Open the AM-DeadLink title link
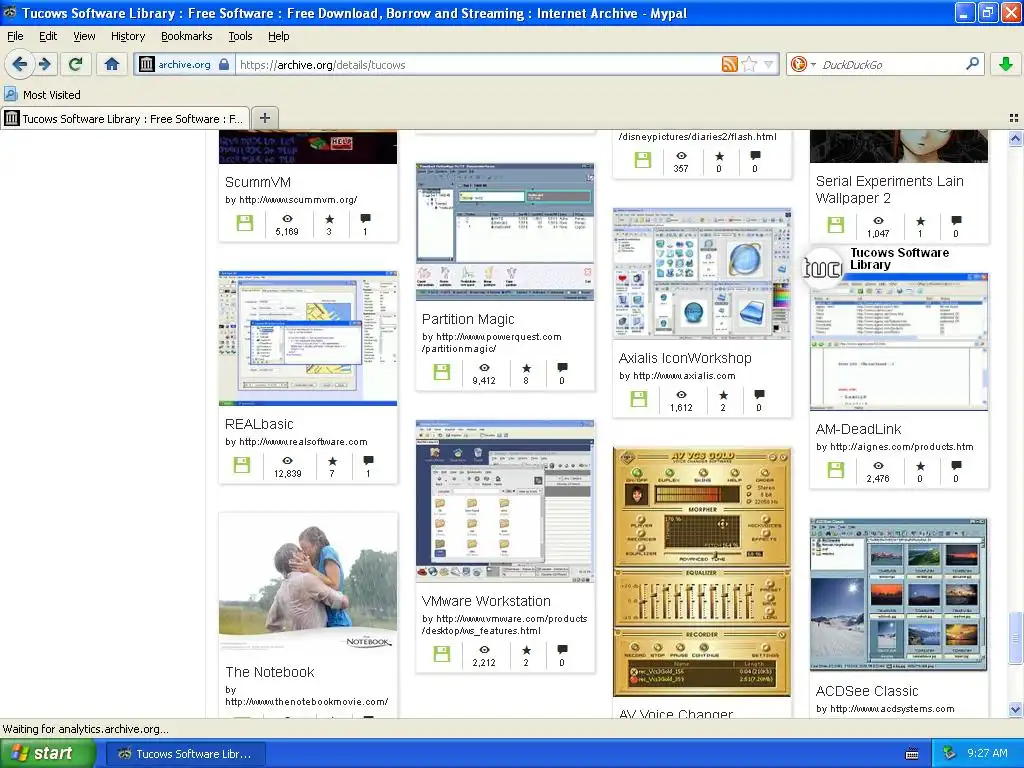 tap(858, 429)
